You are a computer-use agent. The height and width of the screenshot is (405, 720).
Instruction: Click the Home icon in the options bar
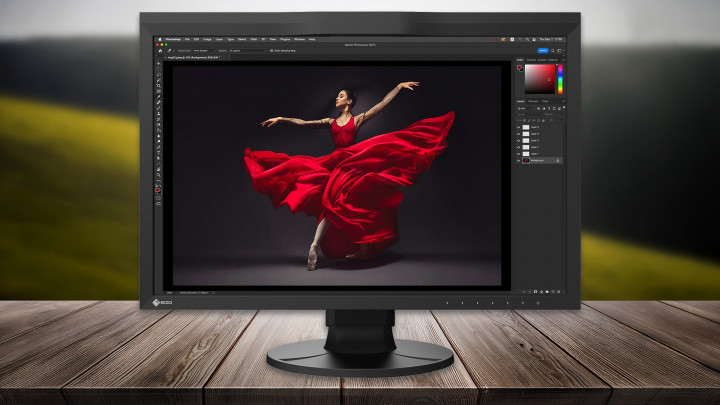tap(160, 51)
